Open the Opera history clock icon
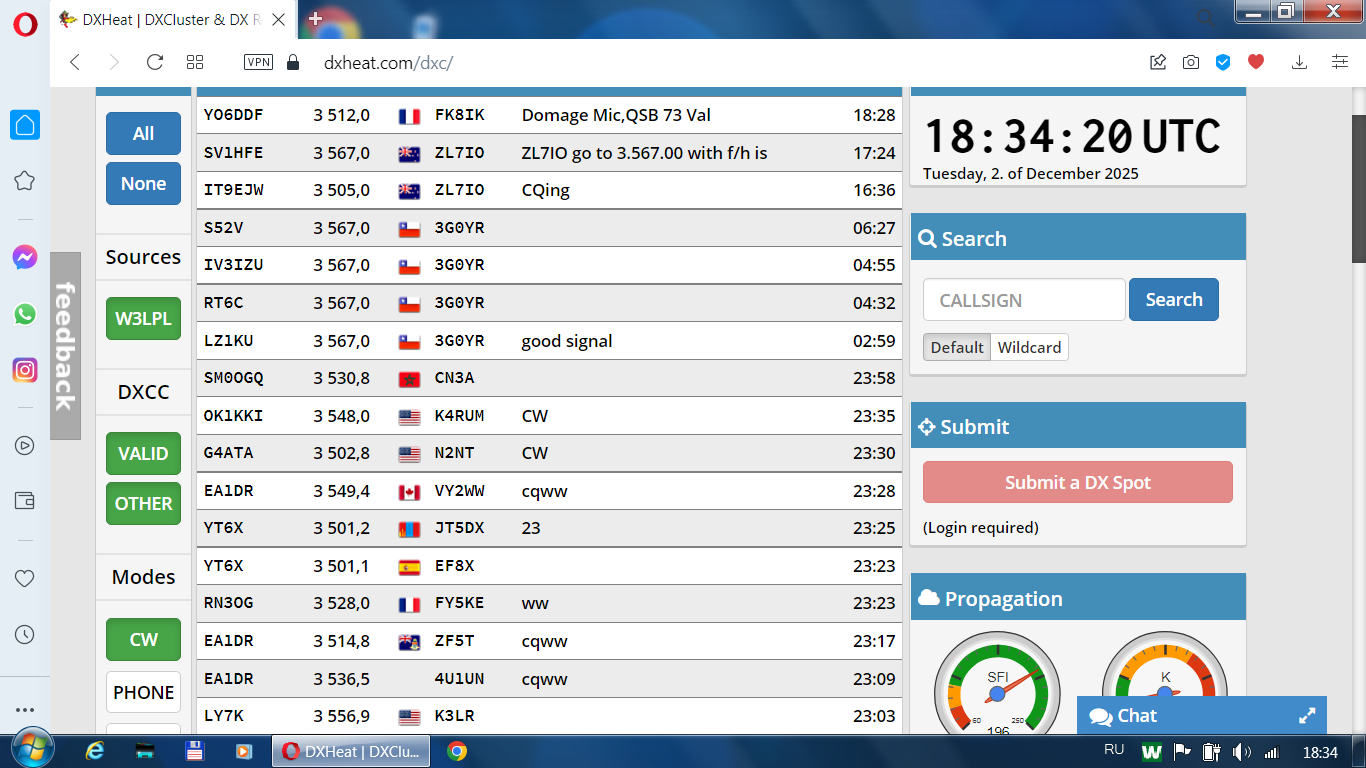 (25, 634)
